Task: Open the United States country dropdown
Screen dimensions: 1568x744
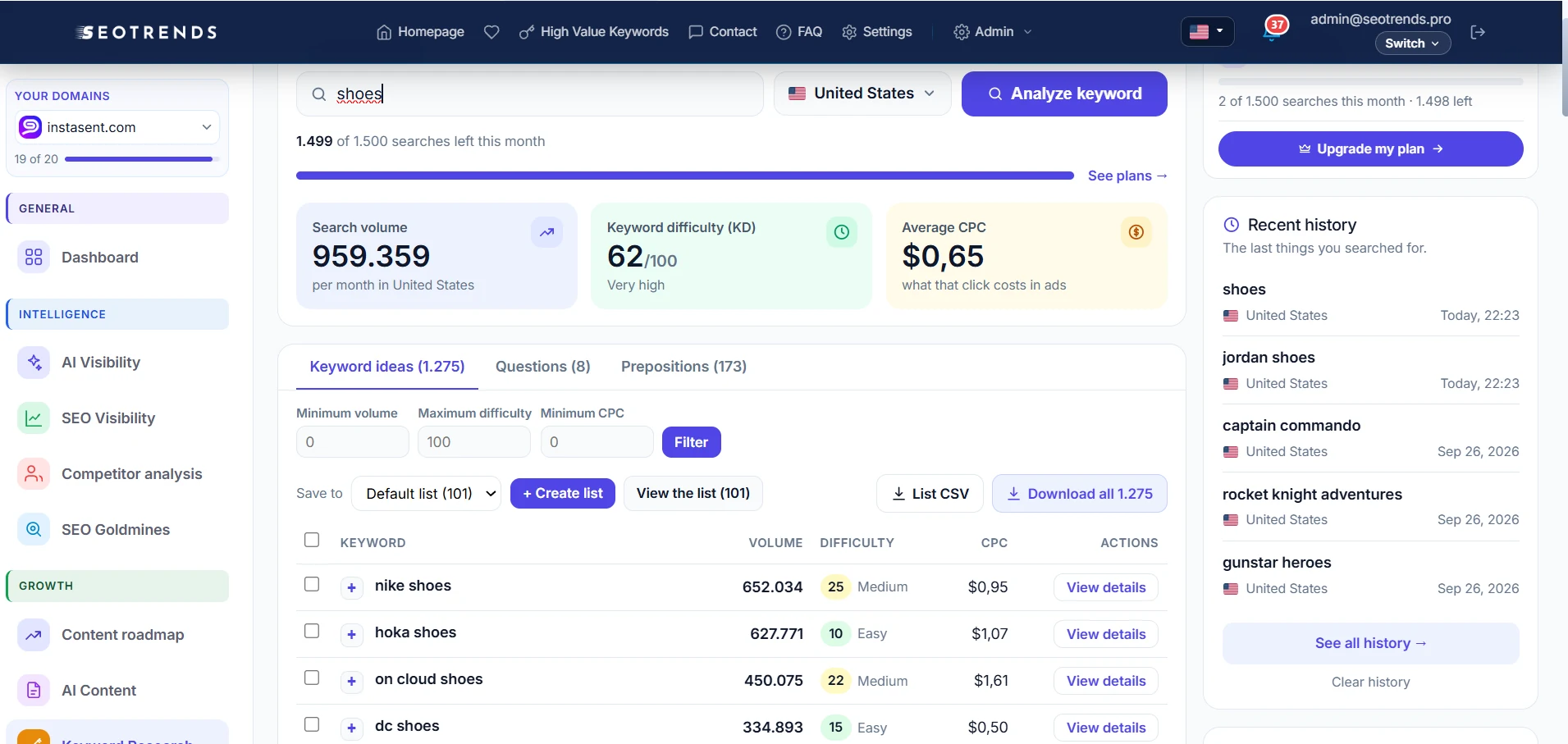Action: tap(862, 94)
